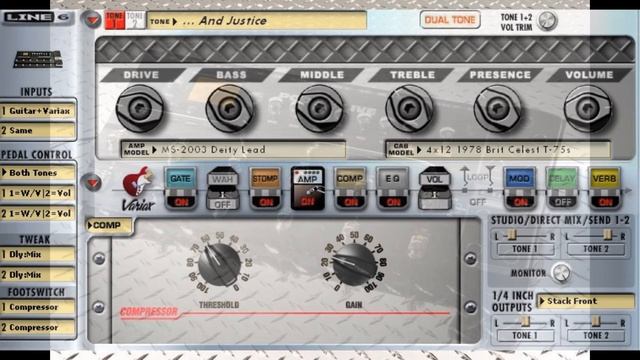The image size is (640, 360).
Task: Open second pedal 1=W/V|2=Vol setting
Action: point(38,213)
